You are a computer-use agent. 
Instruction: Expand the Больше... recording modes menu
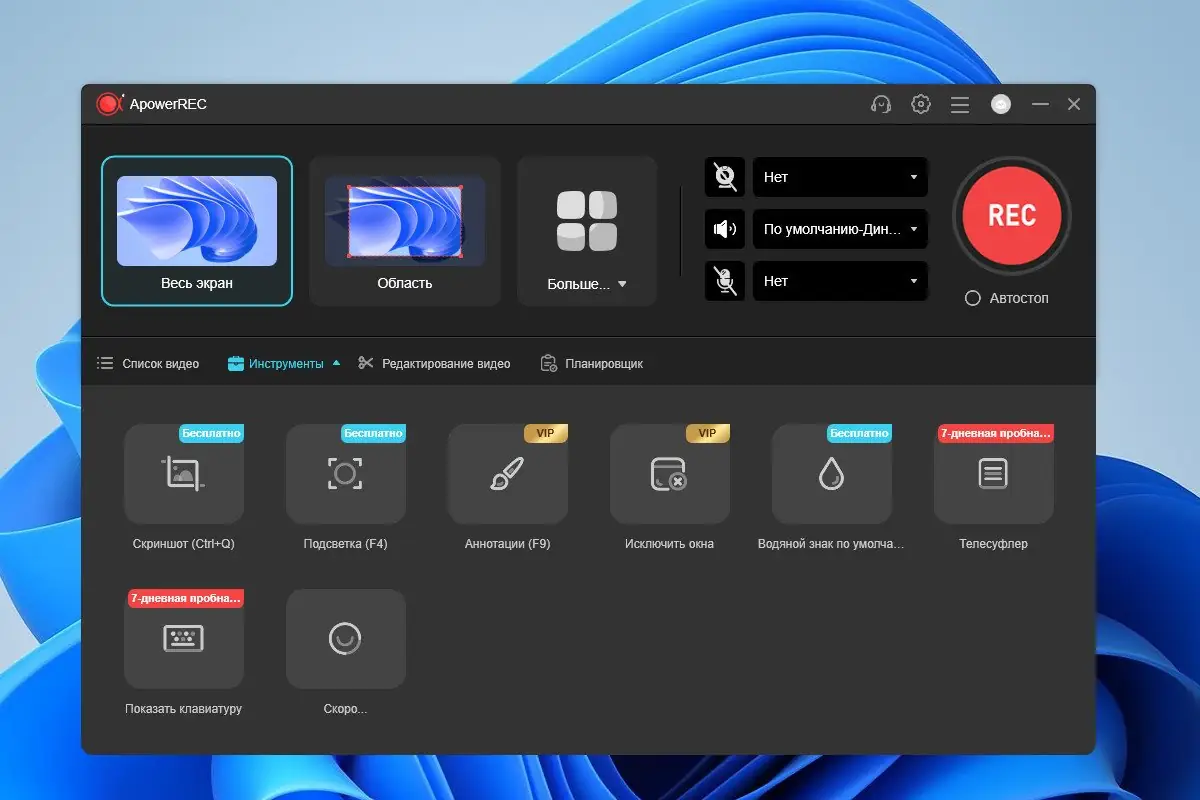(x=587, y=231)
